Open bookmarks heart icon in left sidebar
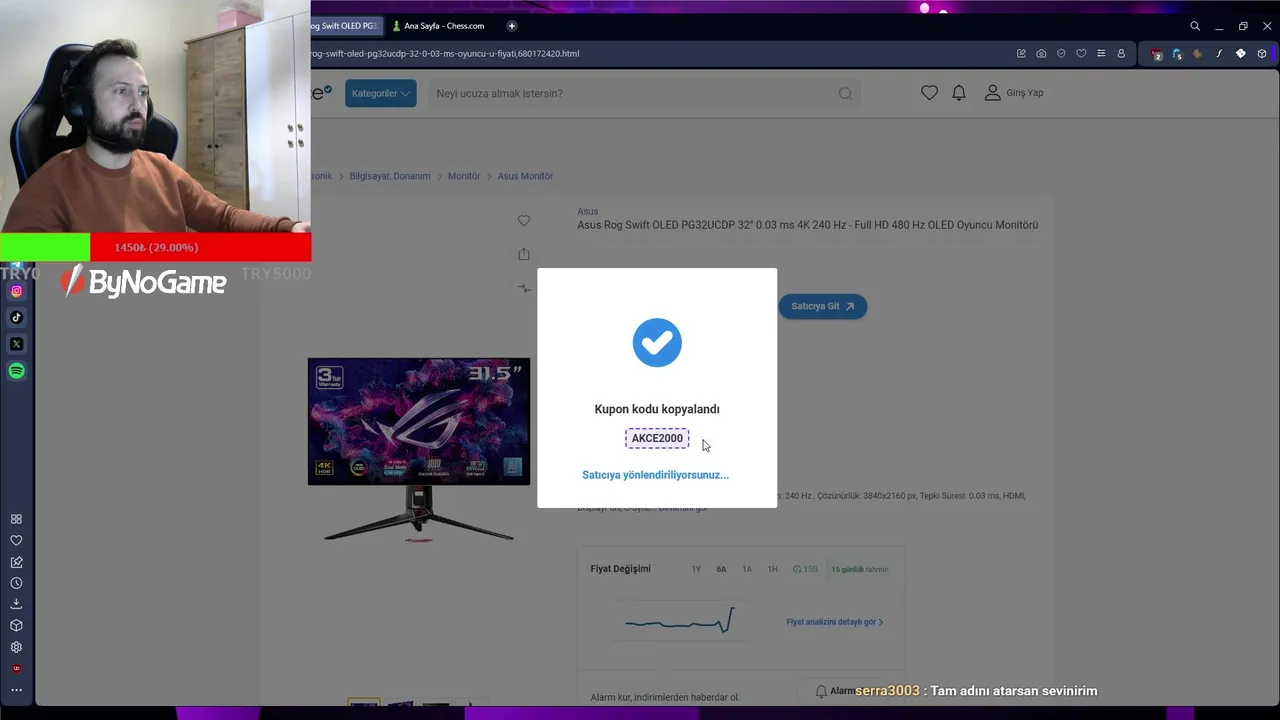 (16, 540)
